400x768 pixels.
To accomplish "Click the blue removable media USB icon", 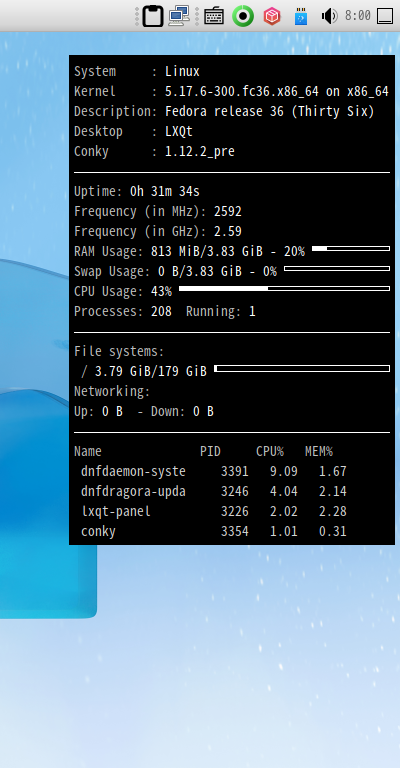I will tap(301, 16).
